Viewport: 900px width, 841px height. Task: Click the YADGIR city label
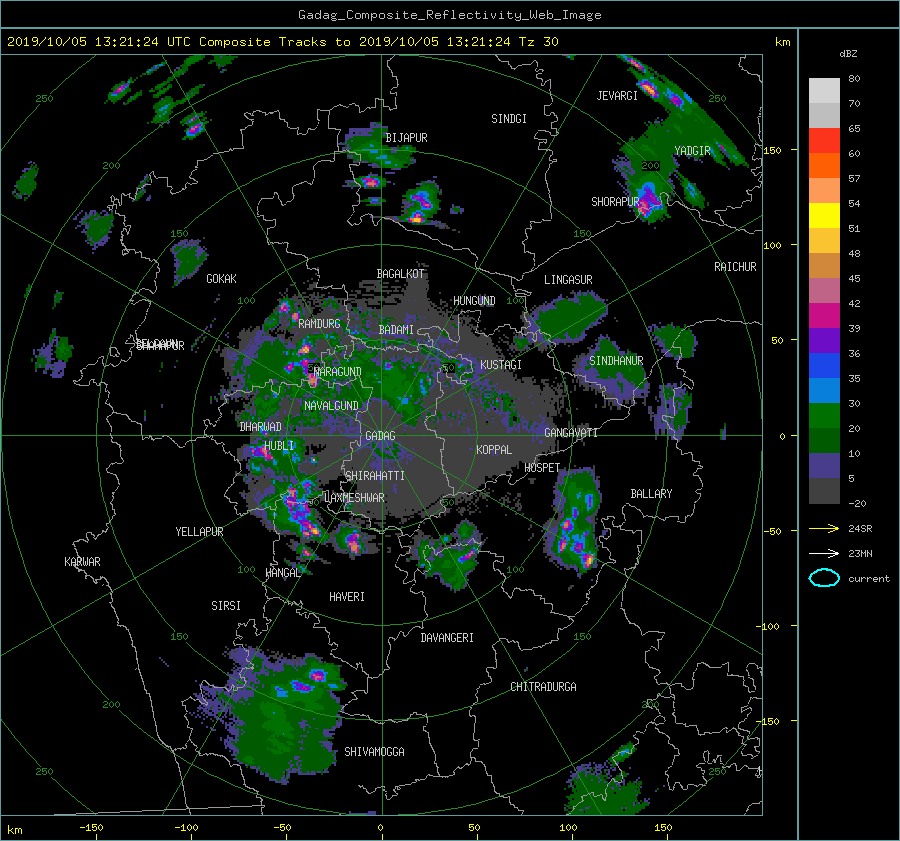[692, 150]
